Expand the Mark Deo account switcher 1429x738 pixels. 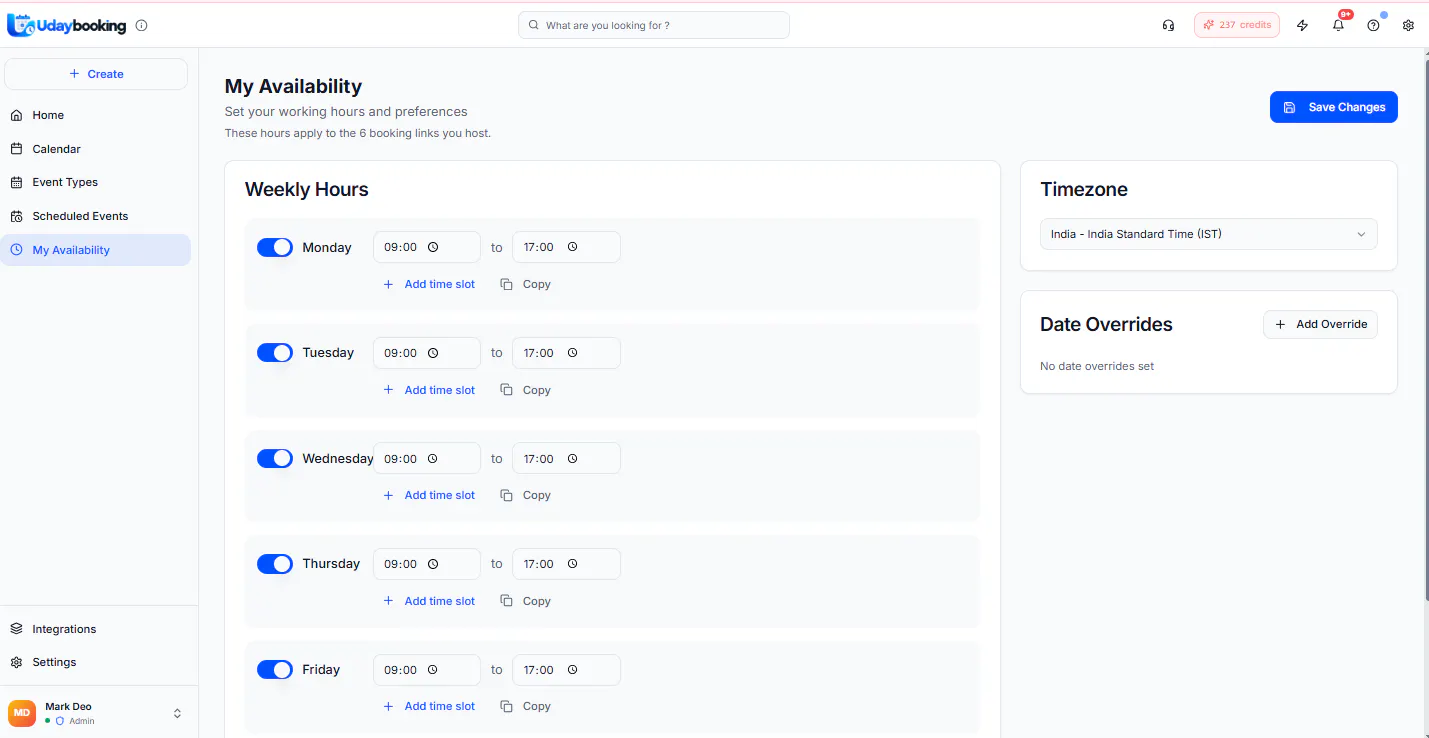tap(177, 713)
